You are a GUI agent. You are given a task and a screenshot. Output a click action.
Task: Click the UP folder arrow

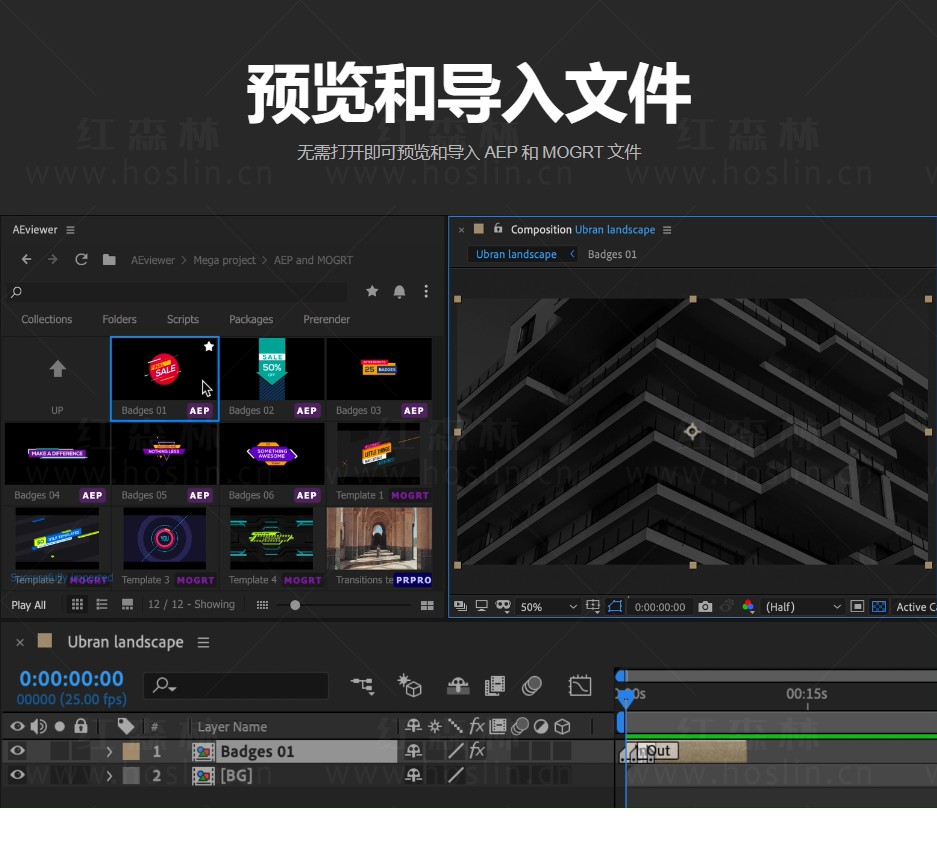pyautogui.click(x=57, y=369)
